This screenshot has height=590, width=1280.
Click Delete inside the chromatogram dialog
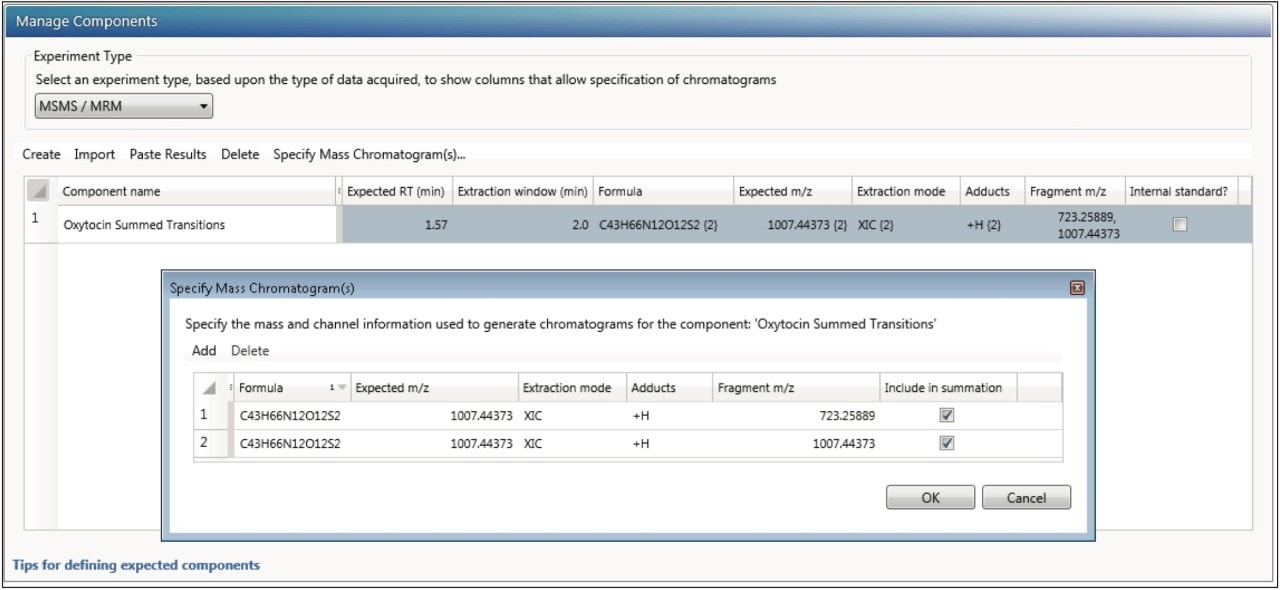click(250, 351)
